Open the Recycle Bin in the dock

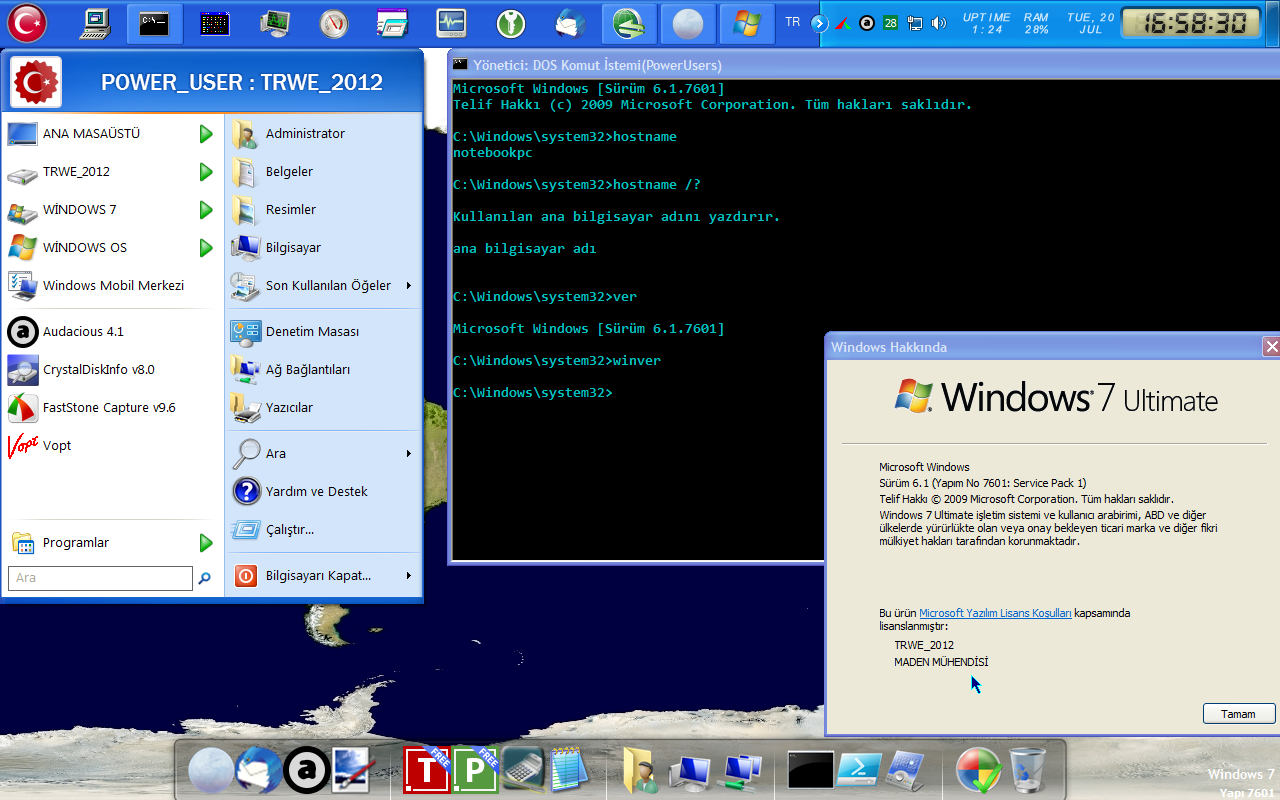click(x=1027, y=770)
